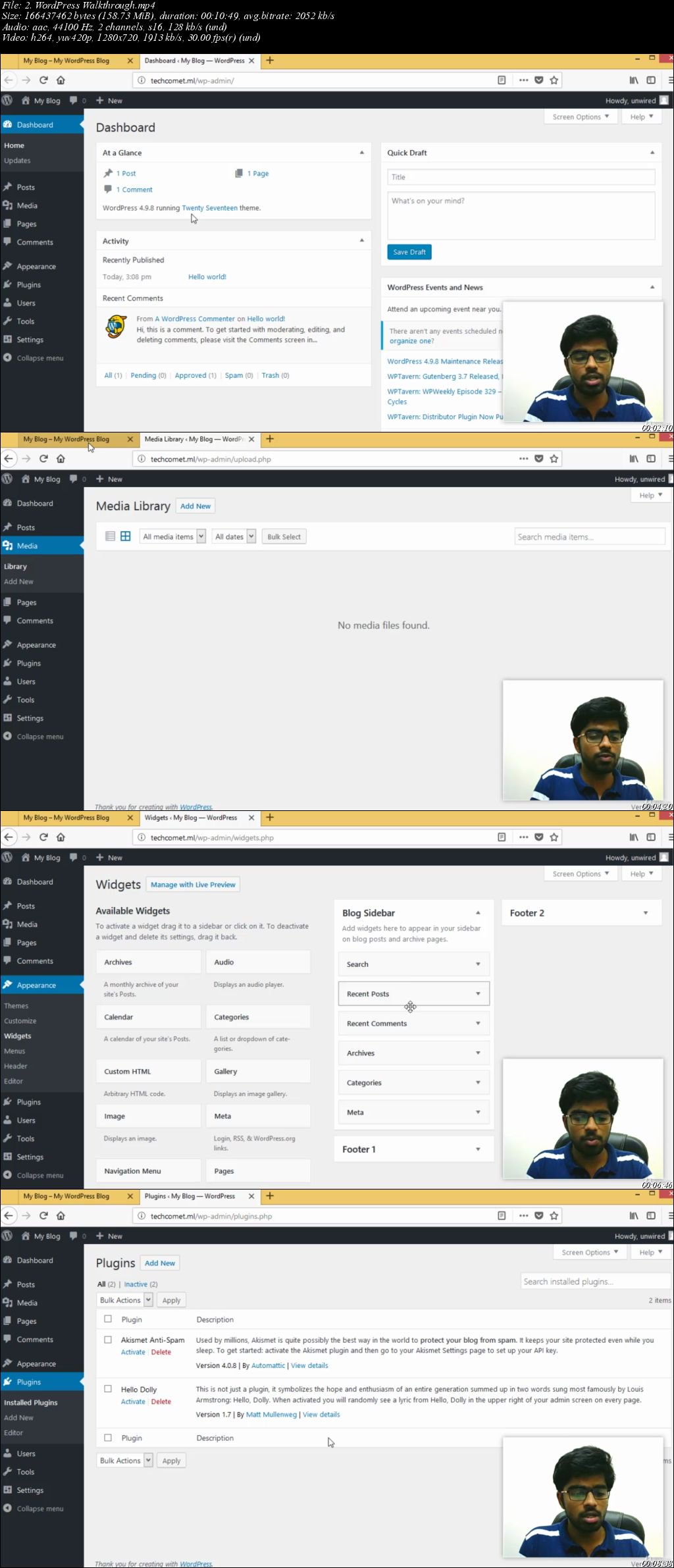Image resolution: width=674 pixels, height=1568 pixels.
Task: Switch to My Blog browser tab in the Media Library frame
Action: [x=66, y=439]
